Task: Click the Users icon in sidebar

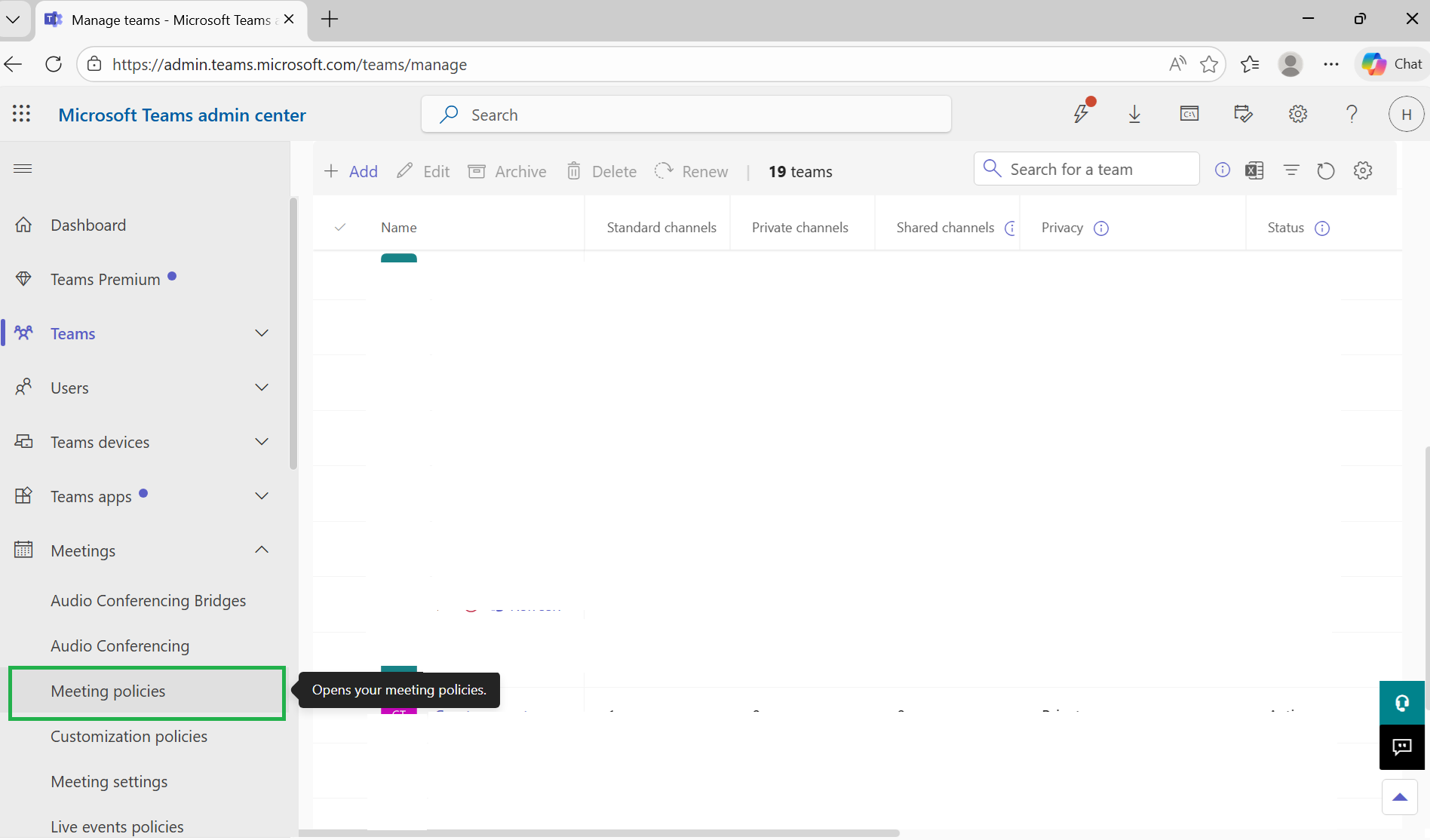Action: click(23, 387)
